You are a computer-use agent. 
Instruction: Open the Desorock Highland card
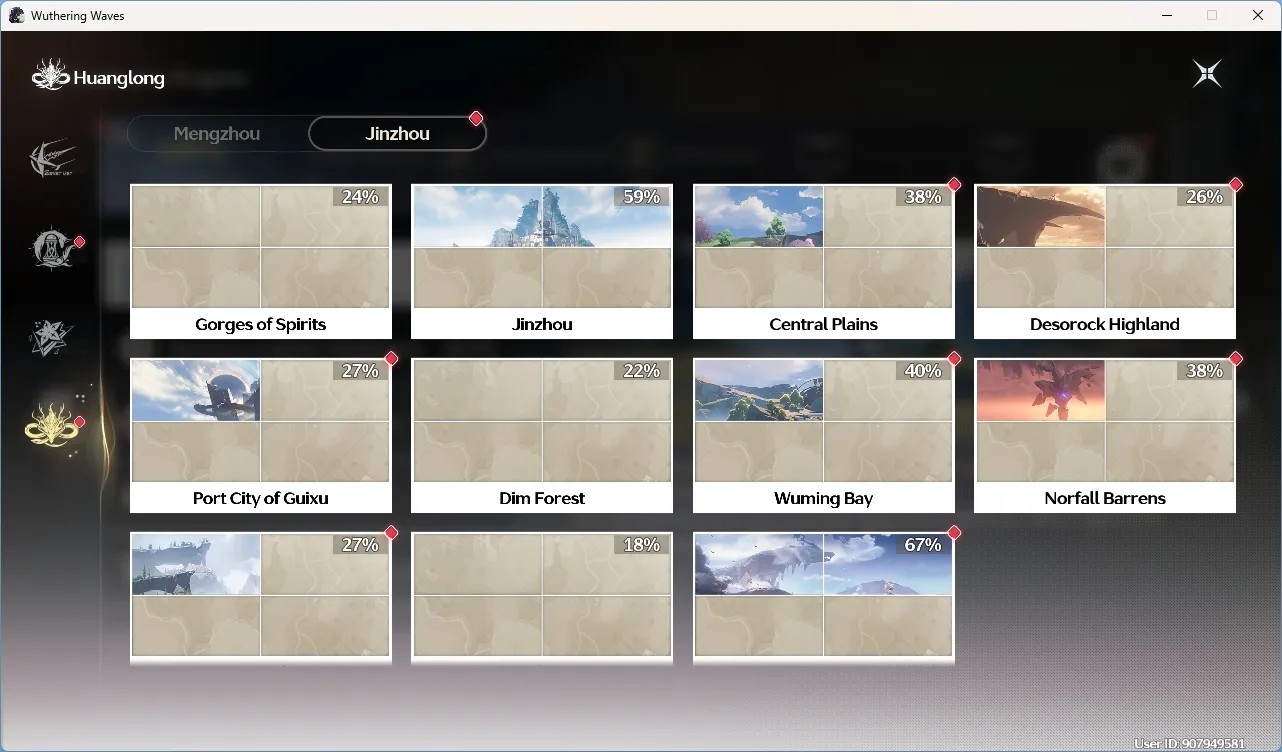pos(1105,262)
